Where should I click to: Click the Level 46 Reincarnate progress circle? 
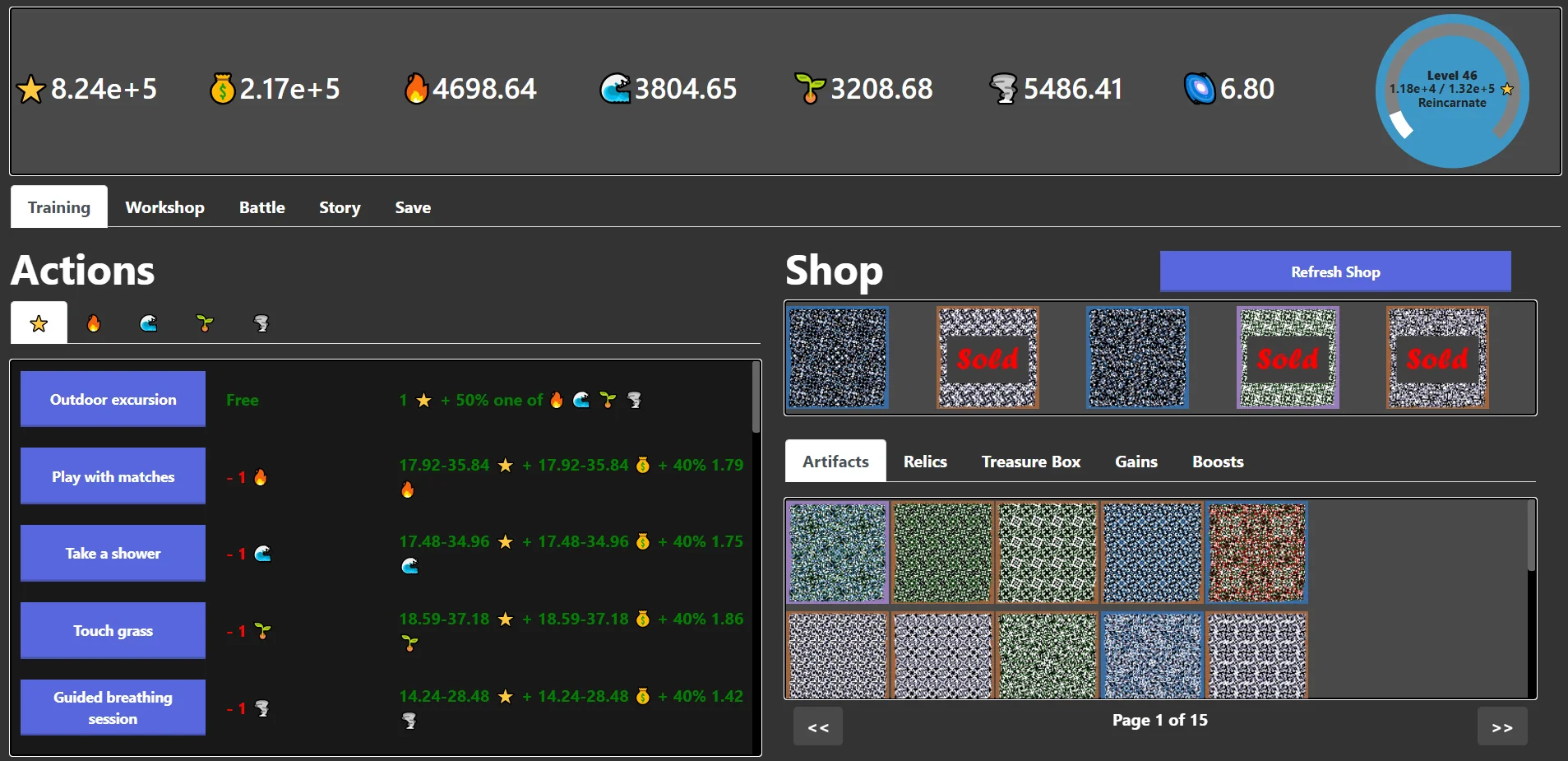pyautogui.click(x=1452, y=90)
